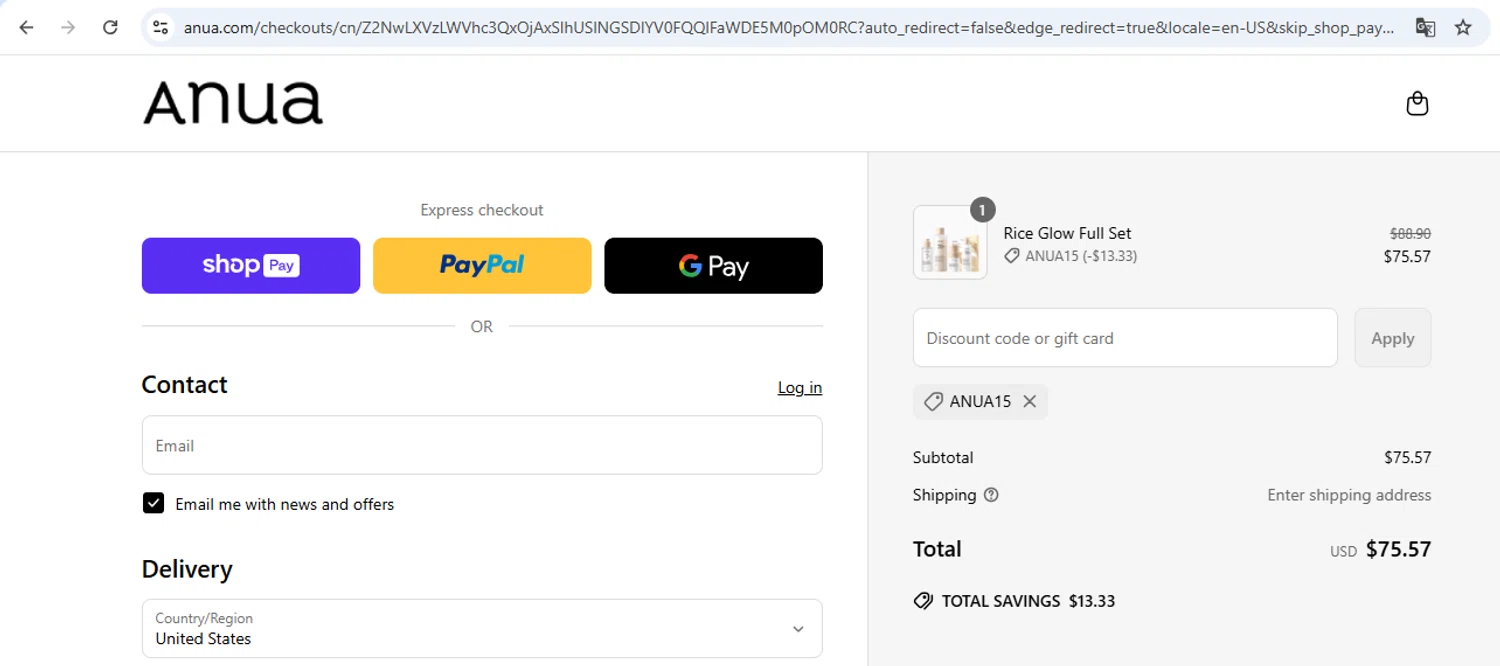Click the Enter shipping address text
1500x666 pixels.
click(1349, 495)
